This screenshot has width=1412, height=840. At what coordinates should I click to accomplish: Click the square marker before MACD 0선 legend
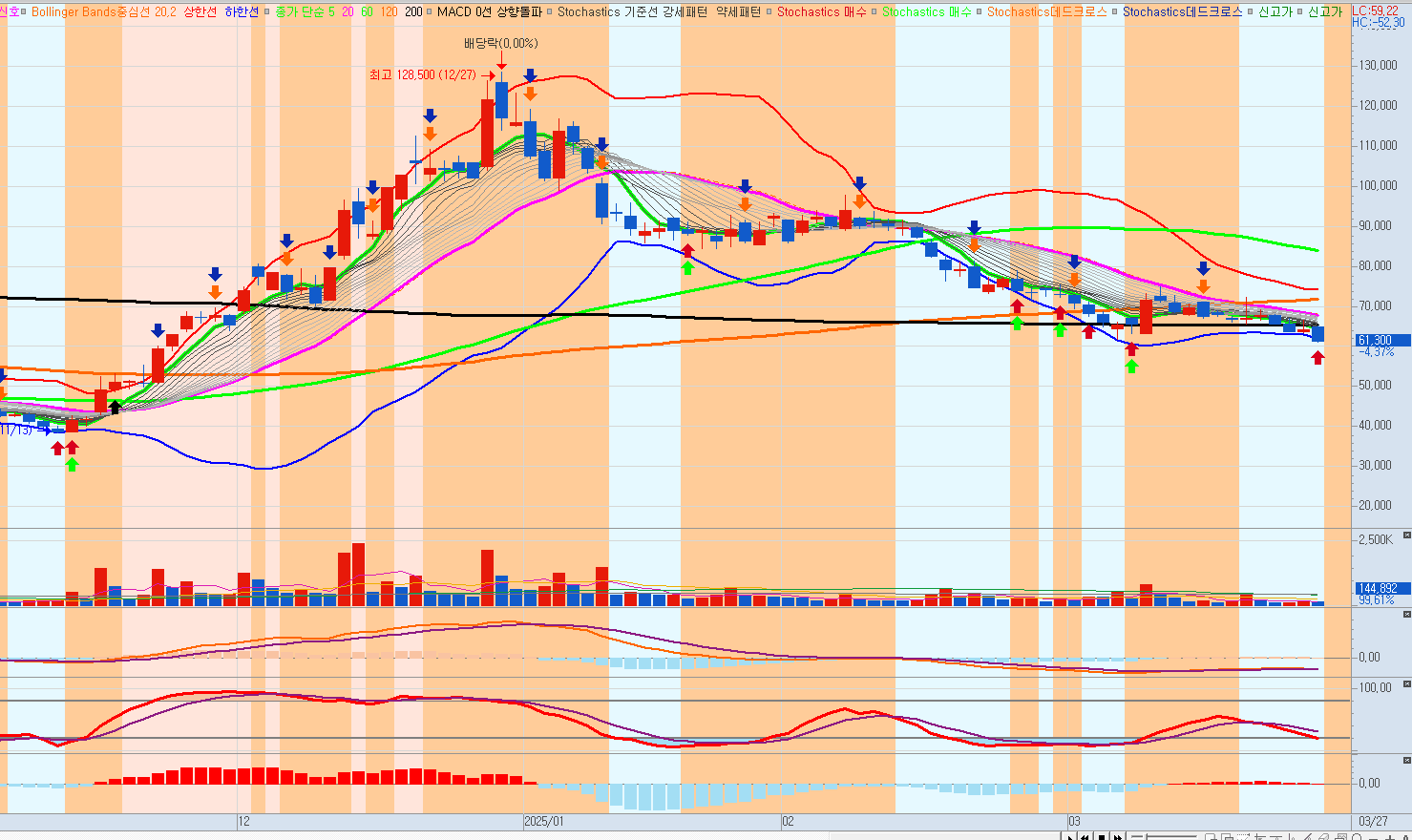pyautogui.click(x=431, y=12)
